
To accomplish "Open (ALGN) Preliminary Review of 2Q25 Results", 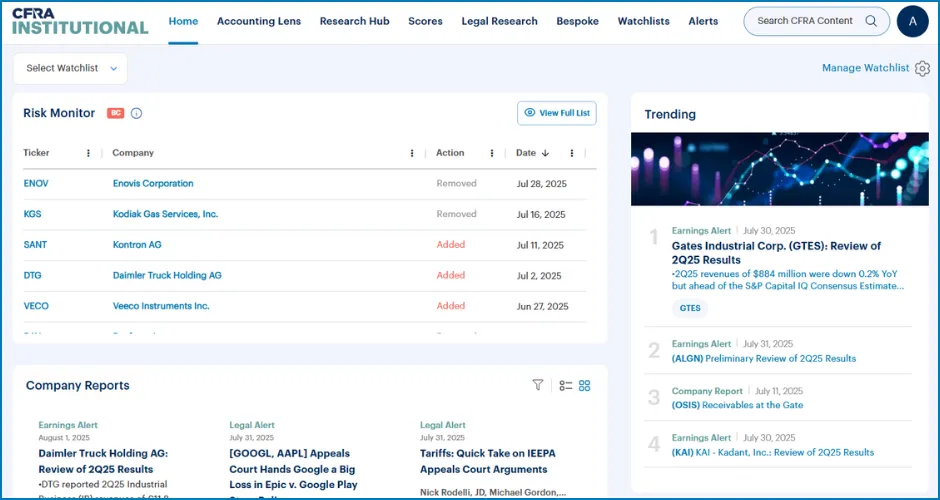I will coord(764,359).
